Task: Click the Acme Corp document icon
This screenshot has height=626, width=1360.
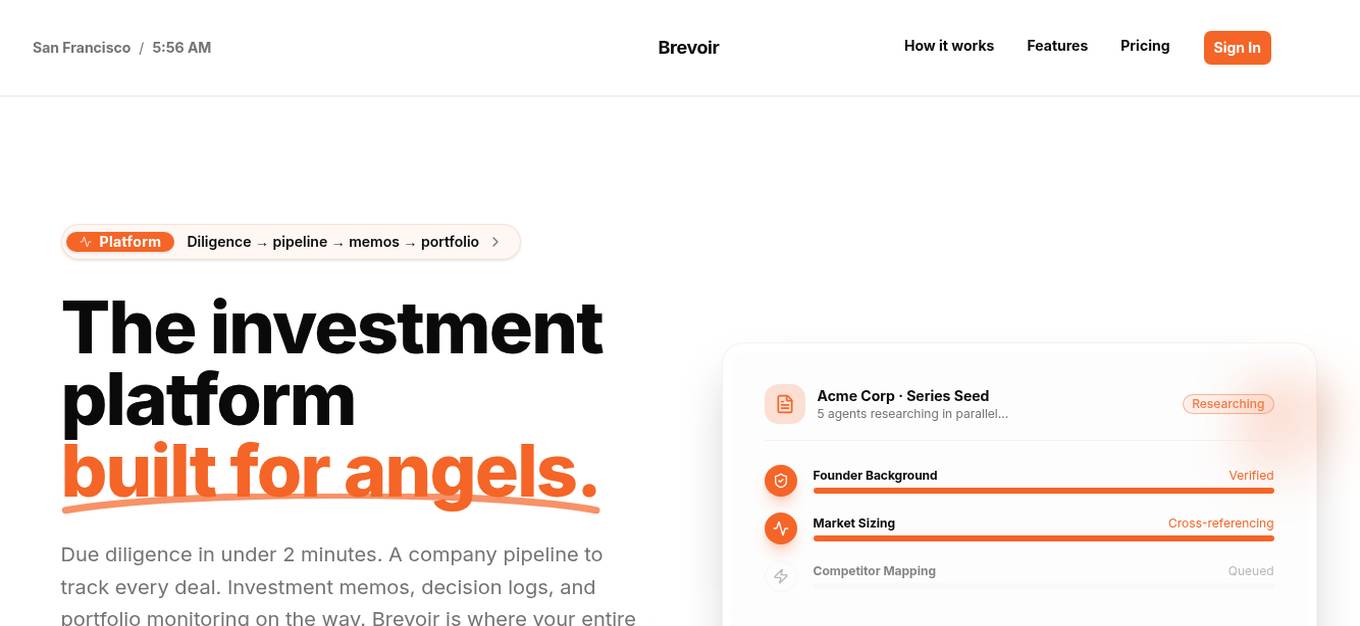Action: coord(784,403)
